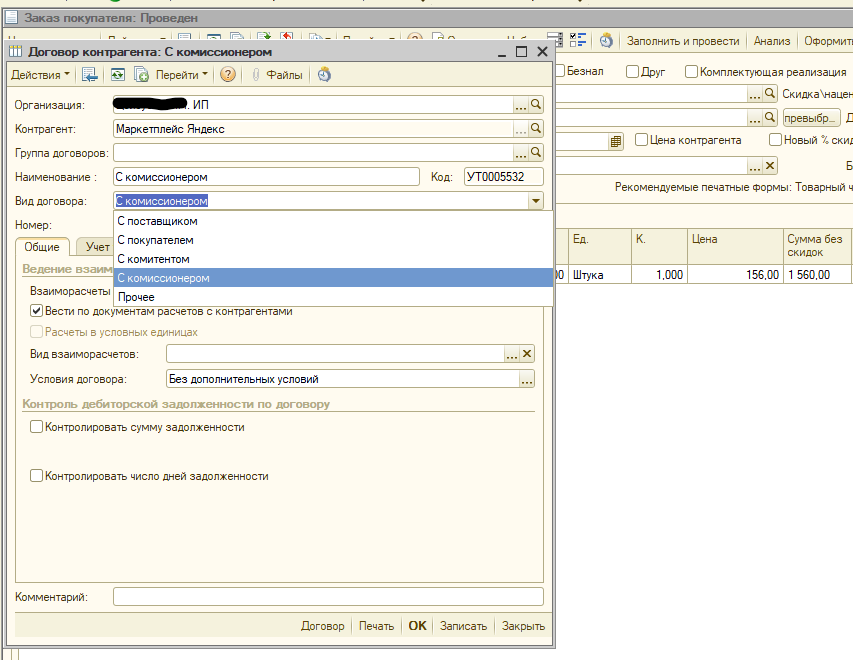Toggle 'Вести по документам расчетов с контрагентами'
The height and width of the screenshot is (660, 853).
tap(36, 311)
